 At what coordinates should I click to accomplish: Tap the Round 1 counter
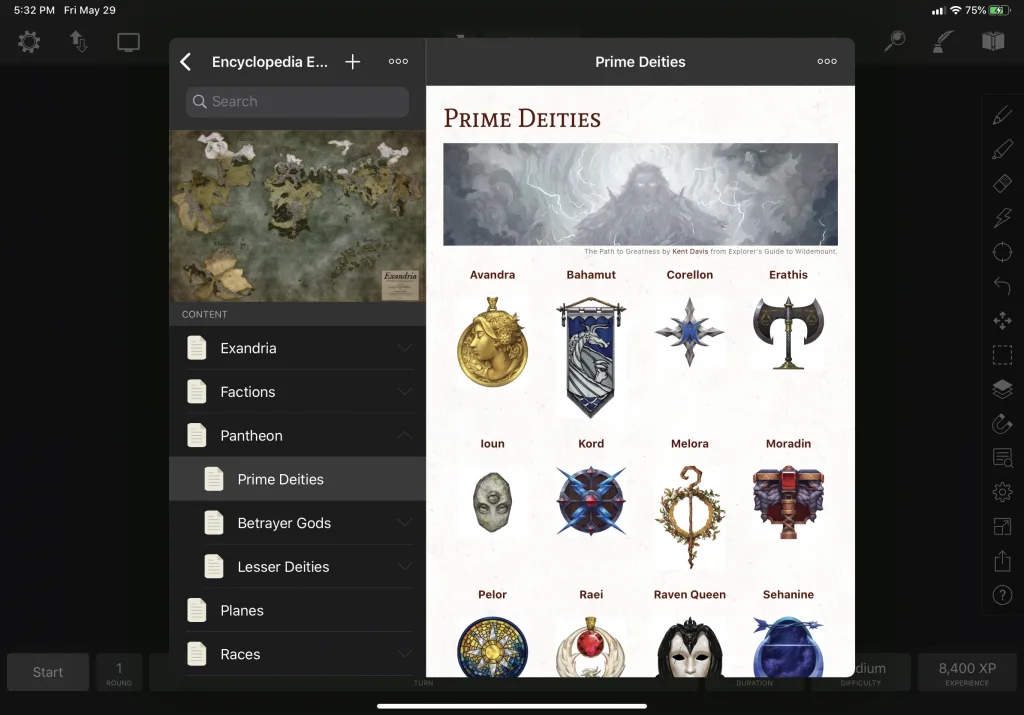pos(119,672)
